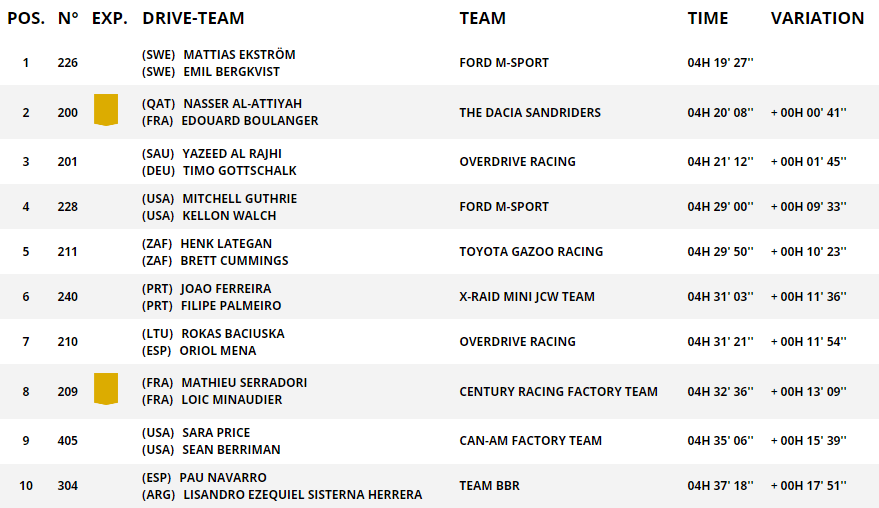Click the X-Raid Mini JCW Team name

pyautogui.click(x=527, y=297)
